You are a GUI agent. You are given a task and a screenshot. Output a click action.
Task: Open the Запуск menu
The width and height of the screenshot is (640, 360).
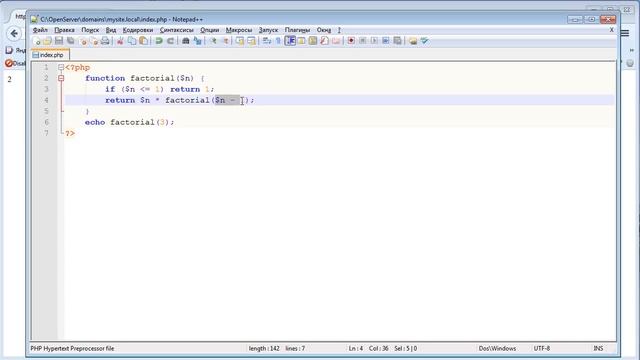(x=268, y=30)
